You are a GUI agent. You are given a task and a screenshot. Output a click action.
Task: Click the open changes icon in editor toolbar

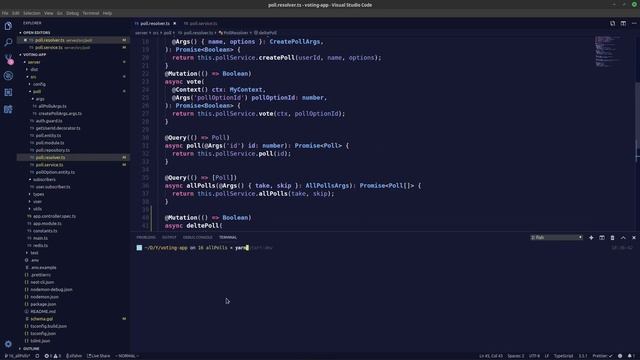coord(612,23)
